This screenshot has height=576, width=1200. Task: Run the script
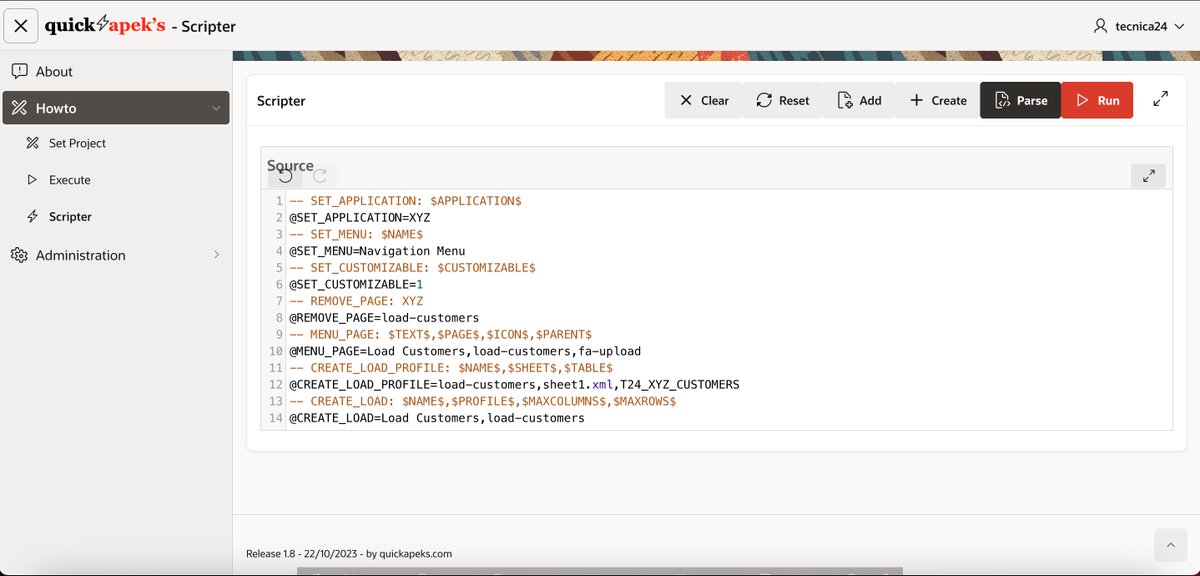click(x=1097, y=100)
